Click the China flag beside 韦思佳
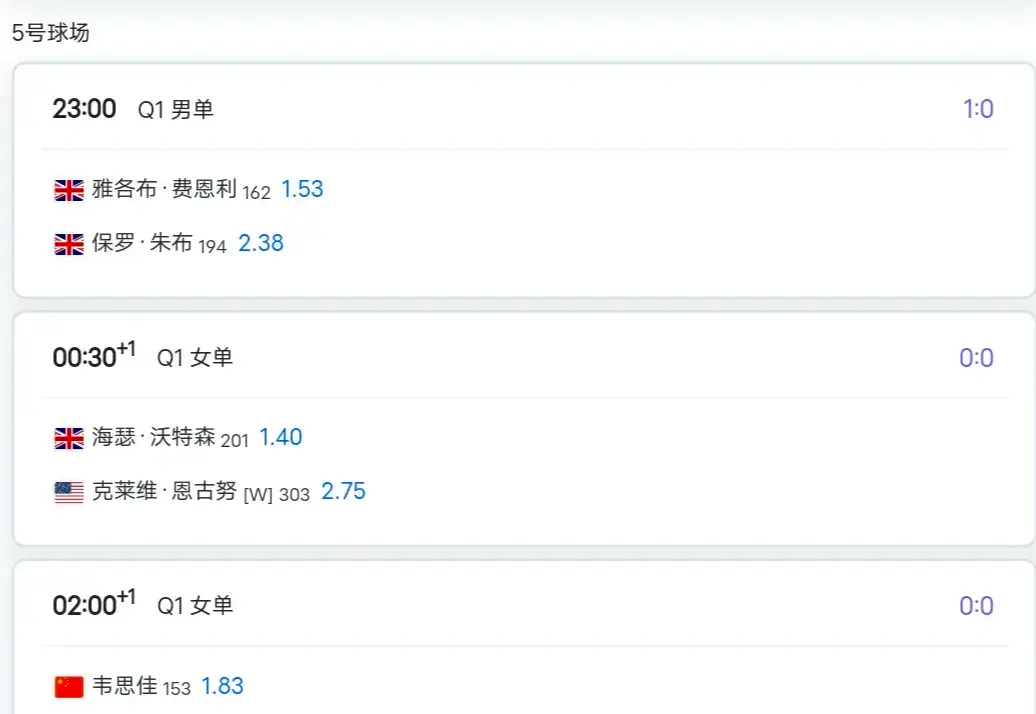This screenshot has height=714, width=1036. [x=69, y=687]
